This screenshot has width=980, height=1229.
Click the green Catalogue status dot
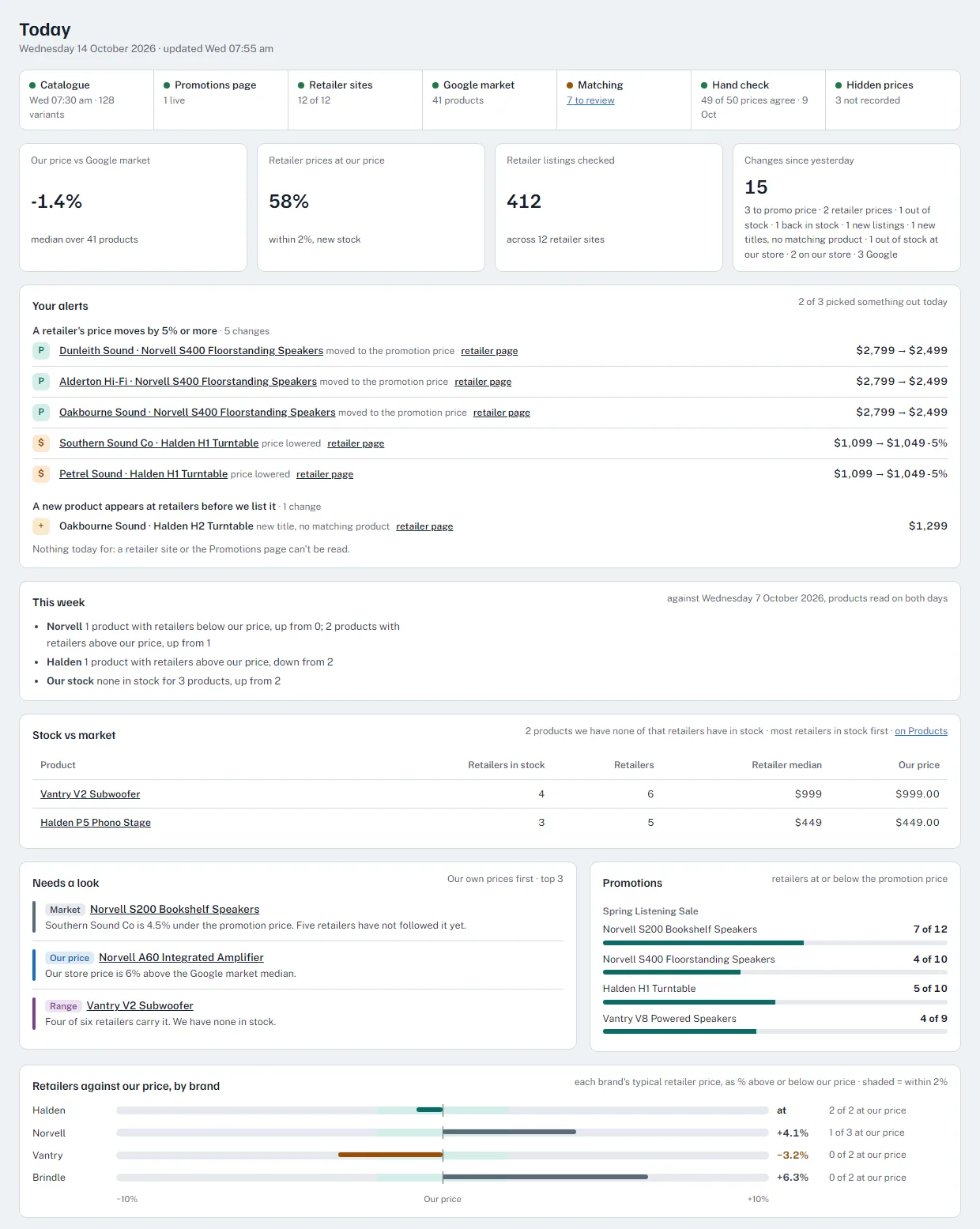pos(32,85)
